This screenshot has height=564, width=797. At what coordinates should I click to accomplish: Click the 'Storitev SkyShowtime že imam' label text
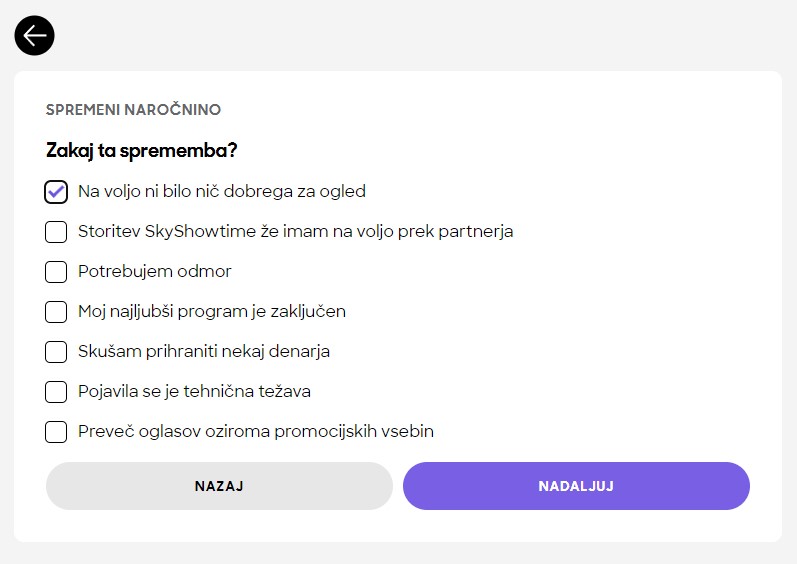(x=295, y=231)
